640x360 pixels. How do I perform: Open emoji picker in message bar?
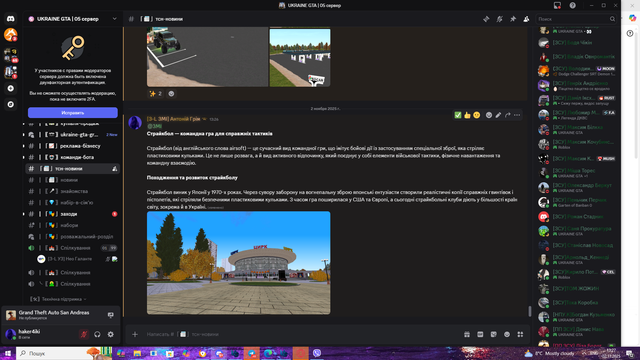pyautogui.click(x=507, y=334)
